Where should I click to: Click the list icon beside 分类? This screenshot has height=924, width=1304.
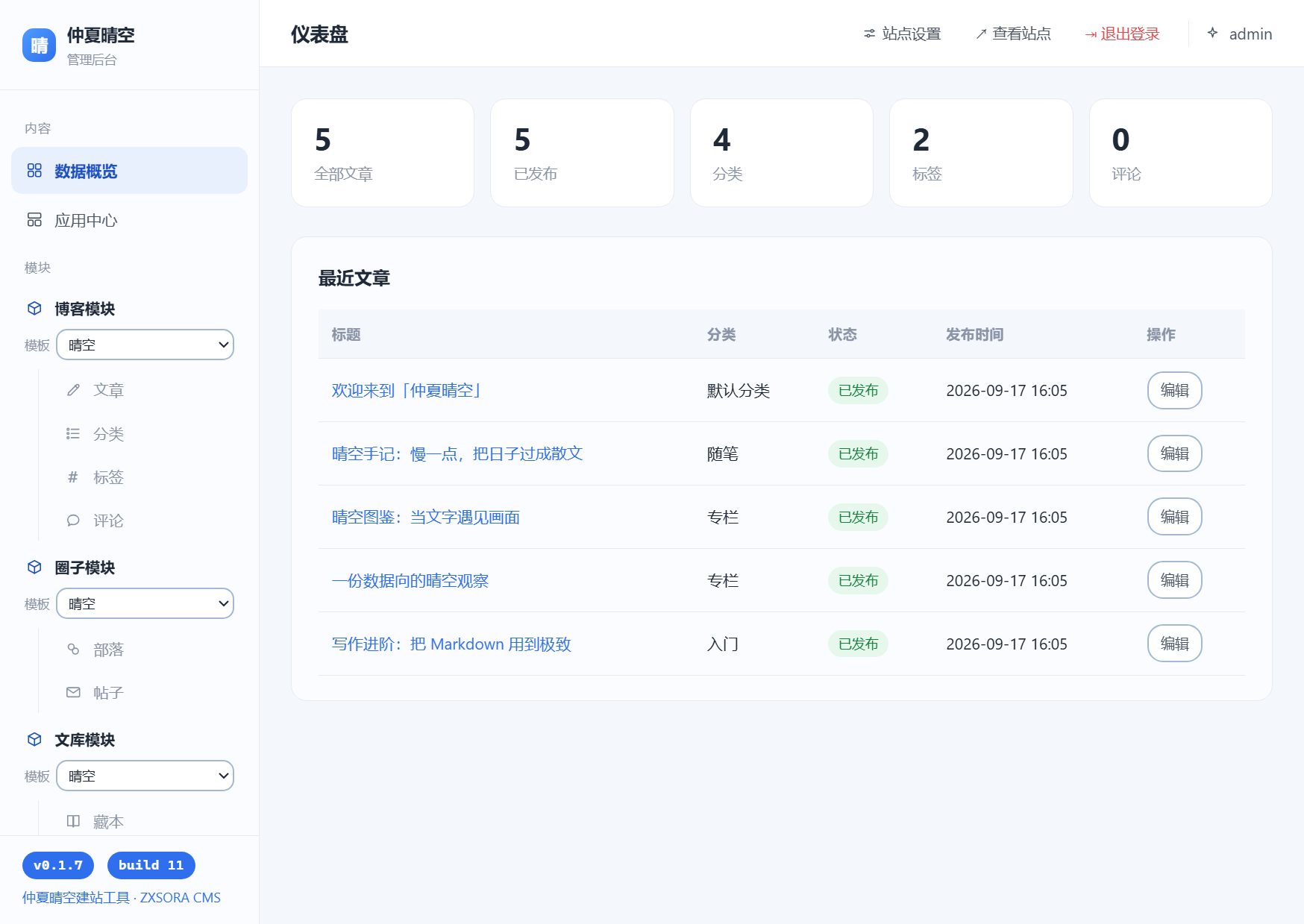73,433
